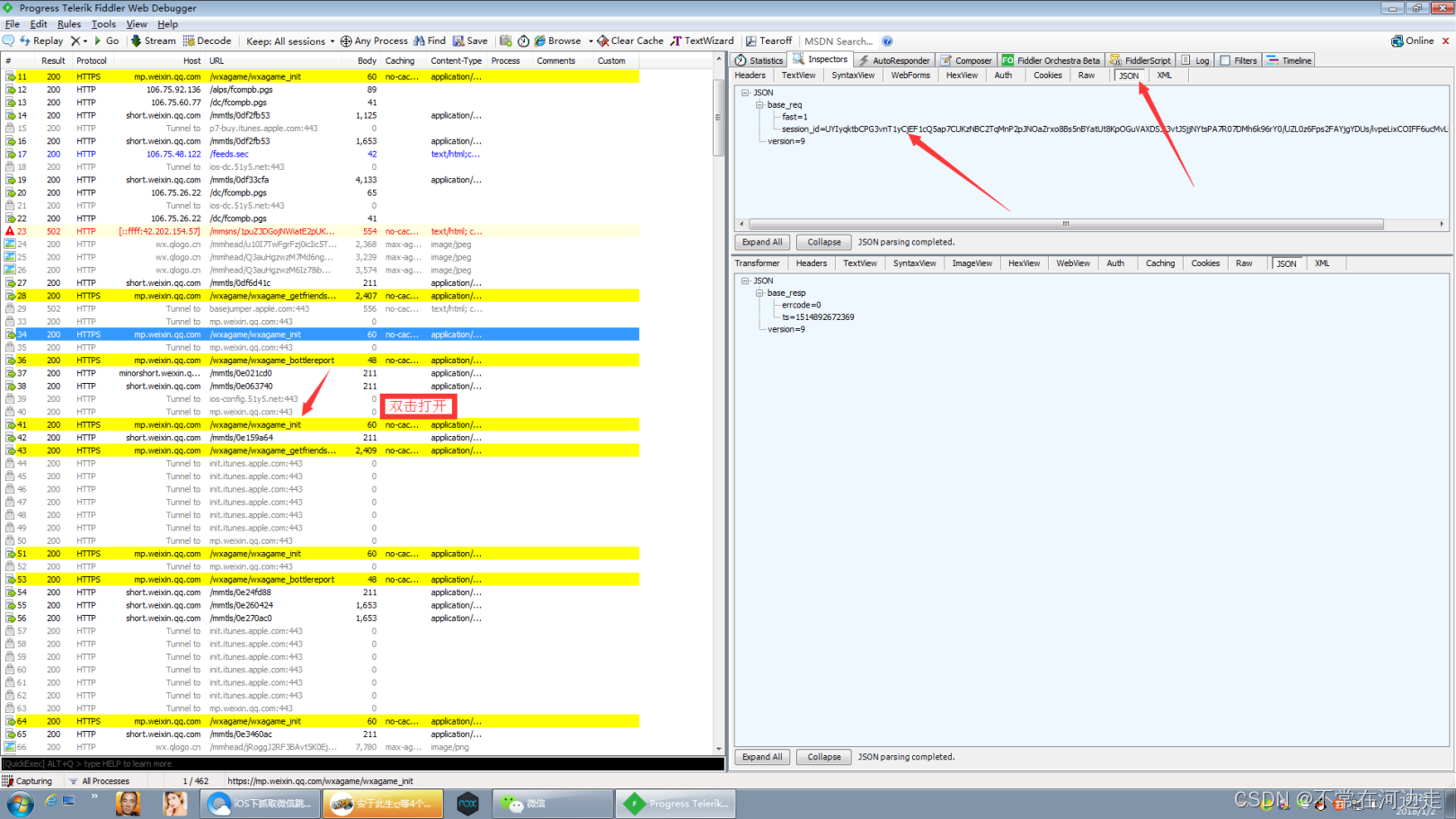1456x819 pixels.
Task: Open the View menu
Action: point(137,24)
